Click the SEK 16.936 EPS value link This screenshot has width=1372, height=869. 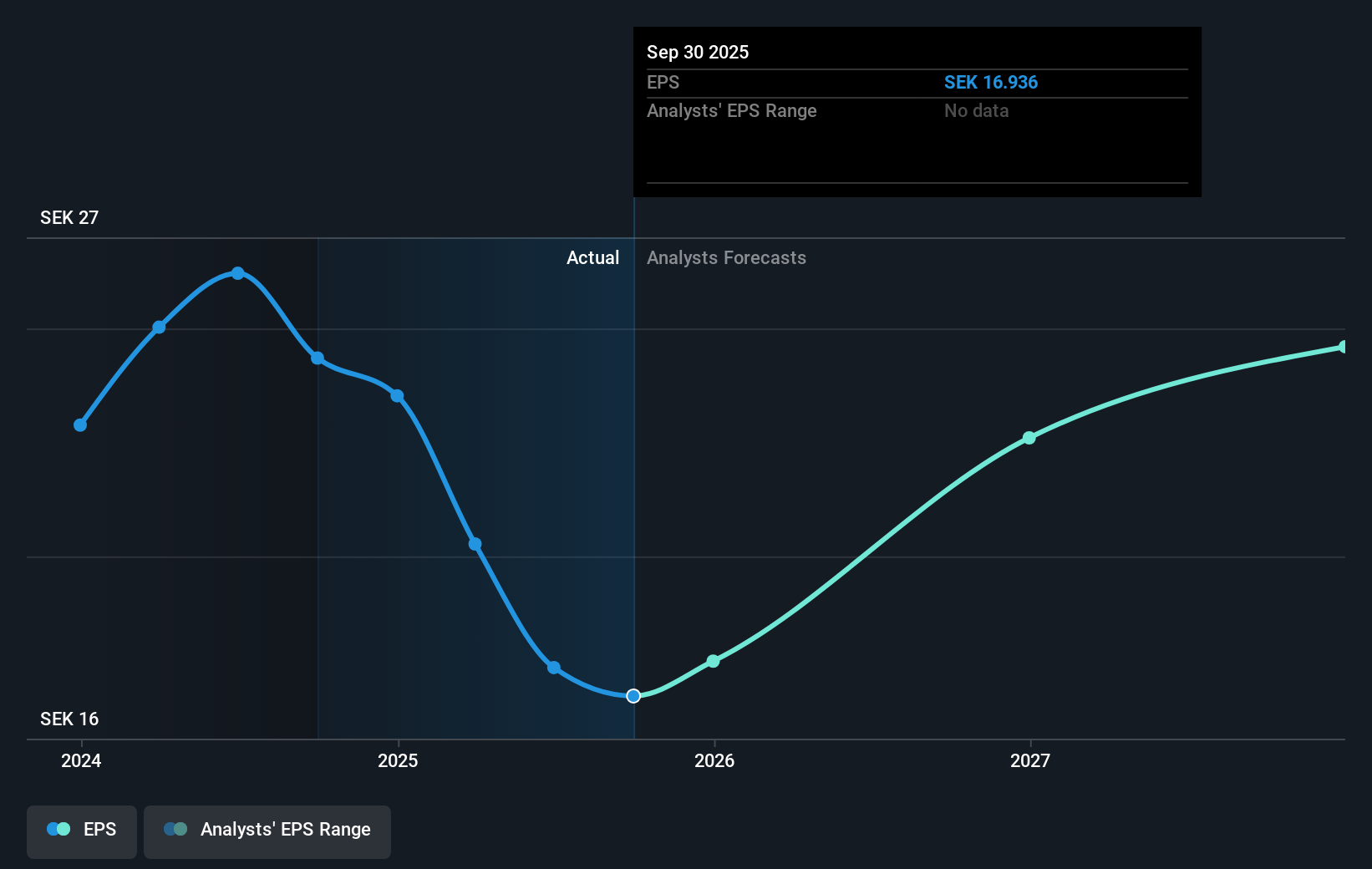click(991, 83)
